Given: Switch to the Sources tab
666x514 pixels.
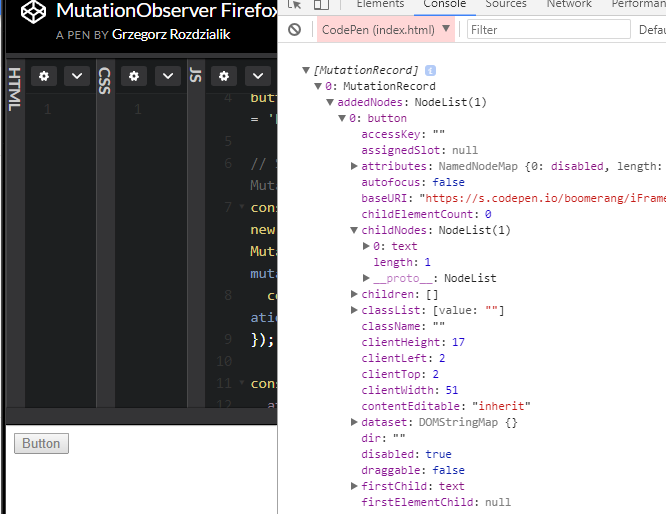Looking at the screenshot, I should pos(506,4).
